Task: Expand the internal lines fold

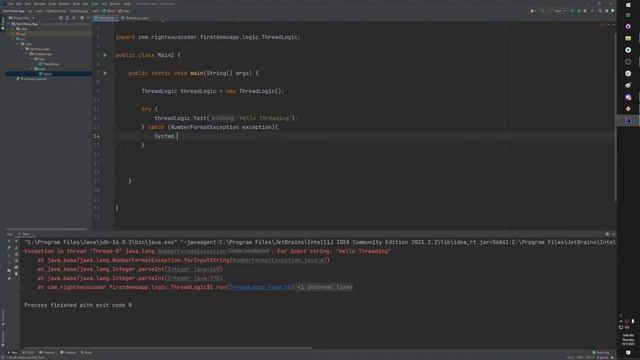Action: point(324,287)
